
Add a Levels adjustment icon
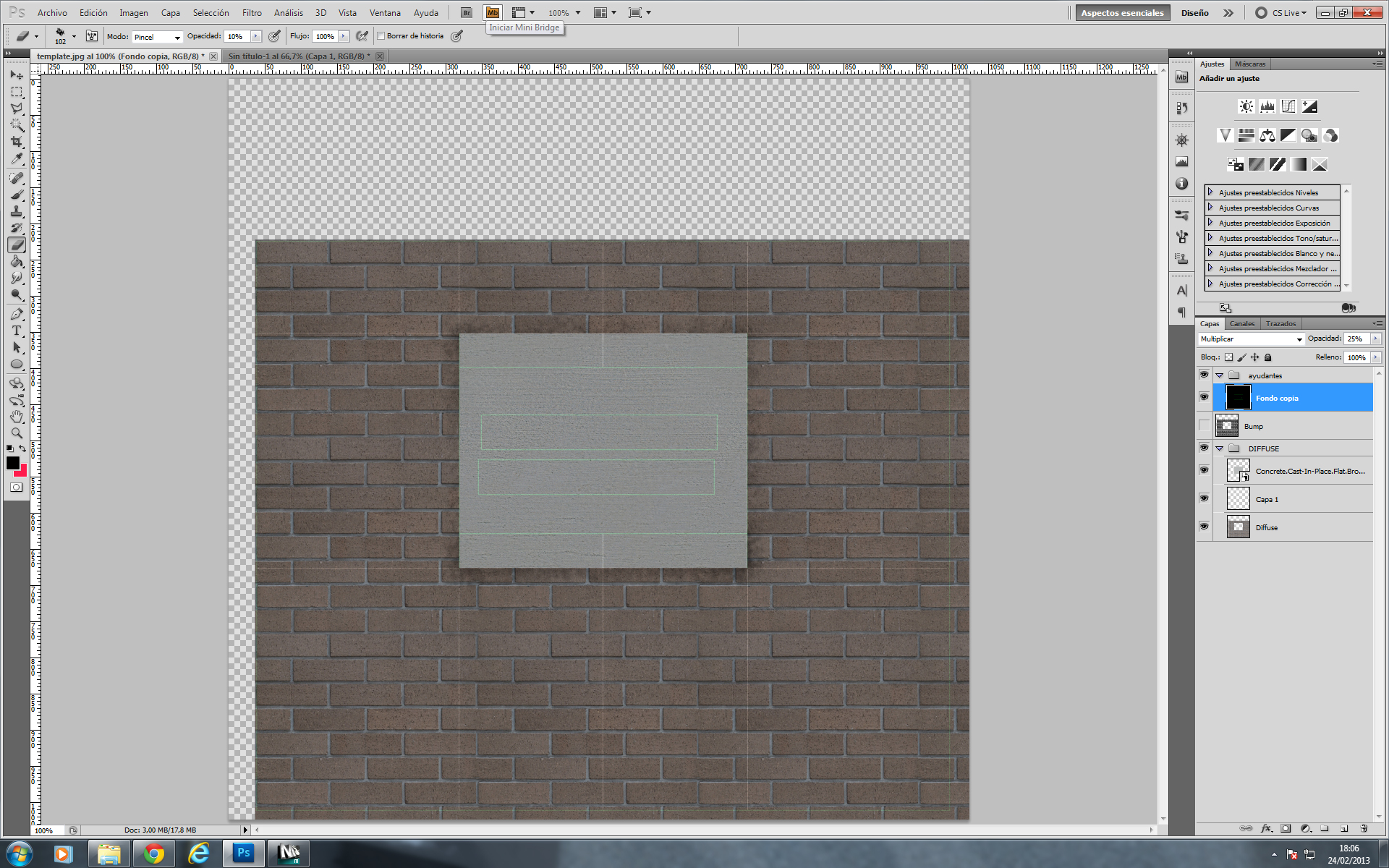[1267, 106]
